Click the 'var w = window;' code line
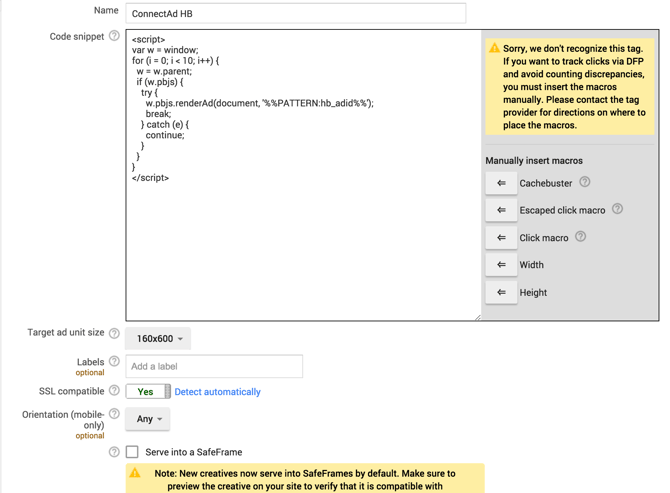The width and height of the screenshot is (670, 493). point(165,50)
